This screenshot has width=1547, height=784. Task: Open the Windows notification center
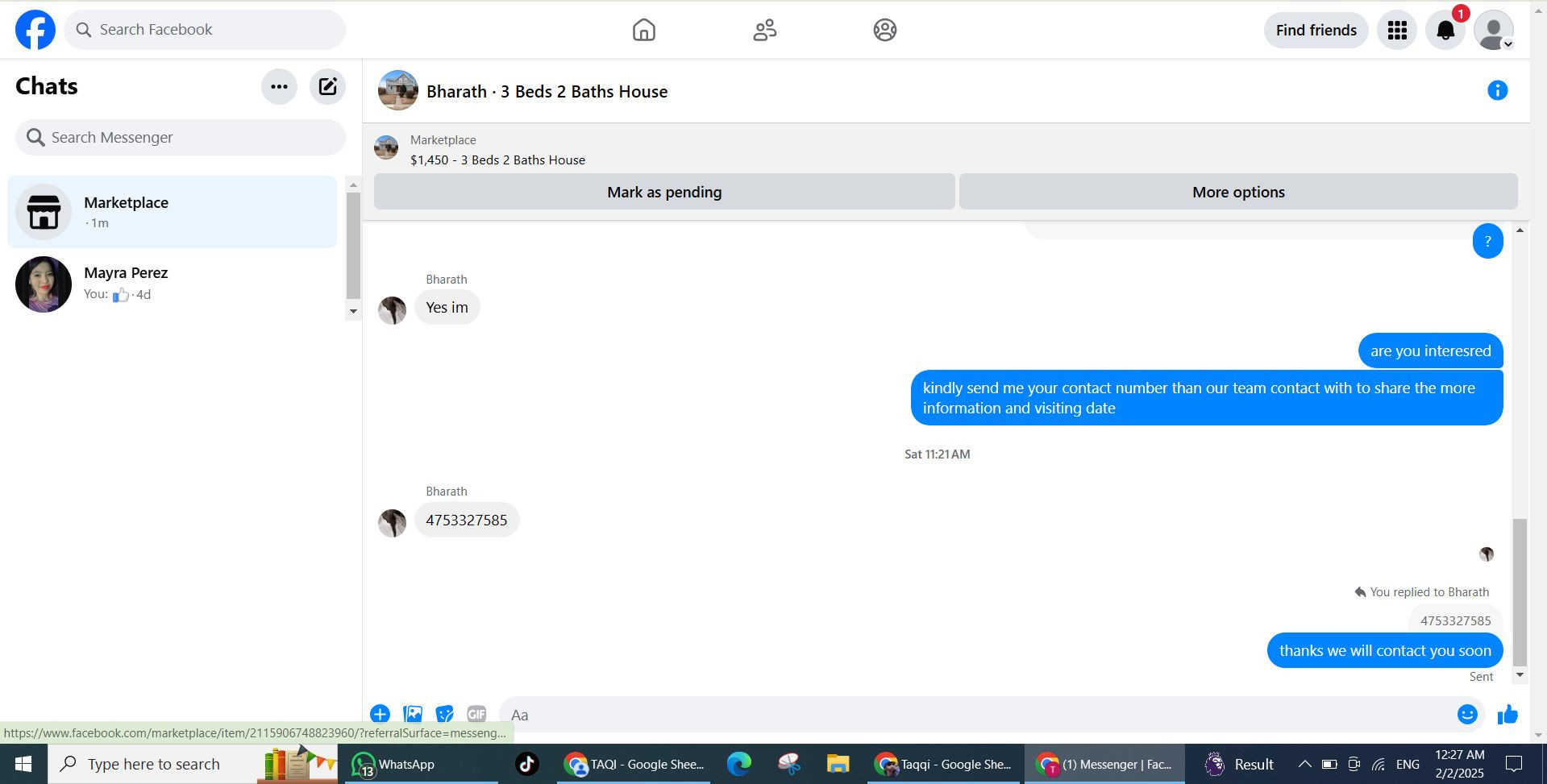(x=1514, y=764)
